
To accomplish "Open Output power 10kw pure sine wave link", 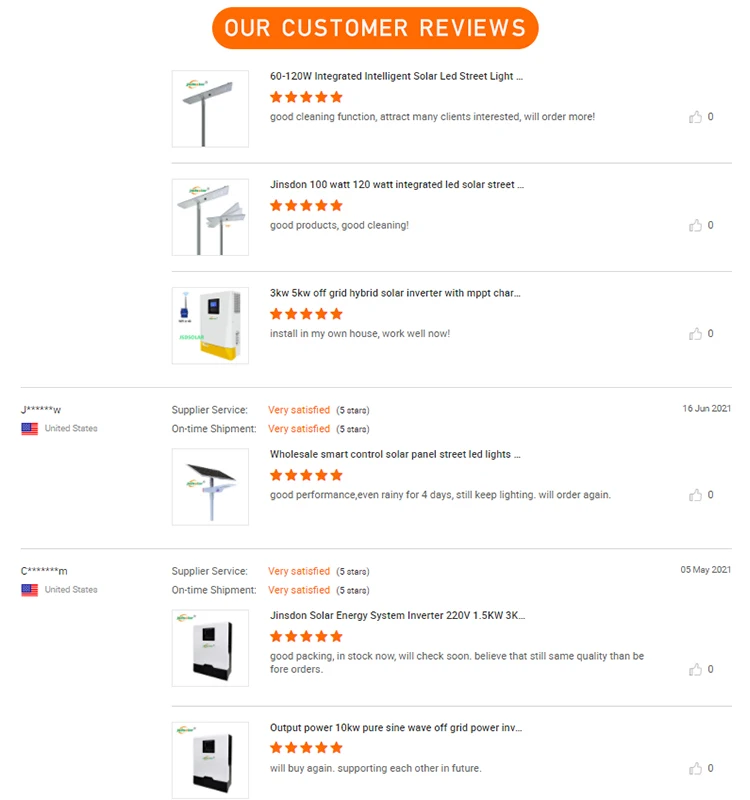I will point(395,728).
